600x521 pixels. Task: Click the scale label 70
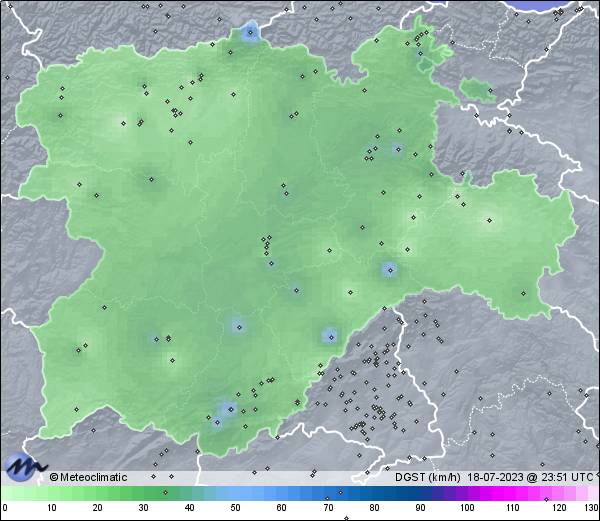(328, 508)
